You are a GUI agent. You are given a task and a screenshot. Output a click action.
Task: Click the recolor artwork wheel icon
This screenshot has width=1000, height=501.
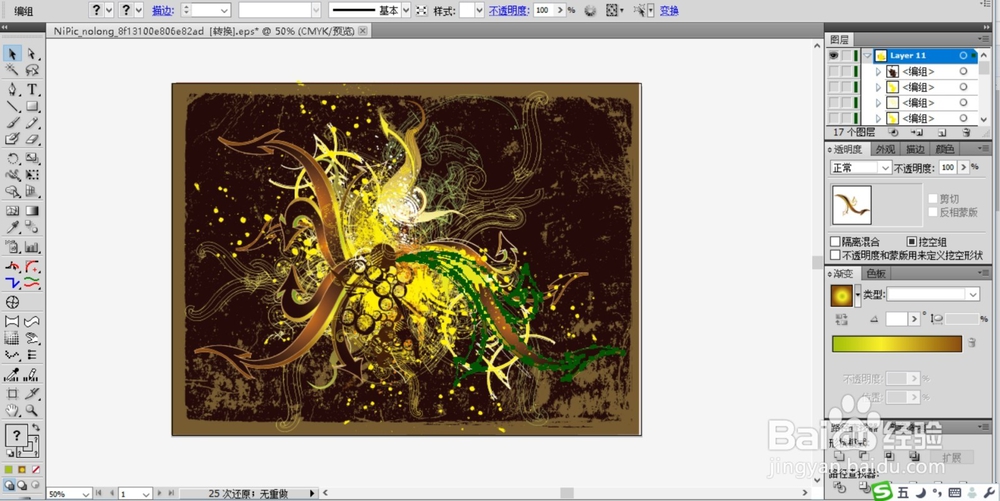point(590,10)
